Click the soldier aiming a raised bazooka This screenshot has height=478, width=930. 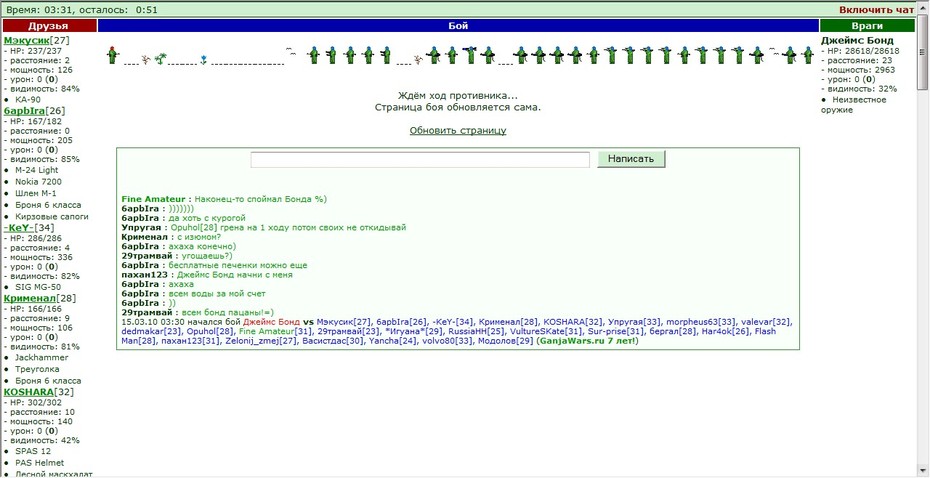[470, 55]
